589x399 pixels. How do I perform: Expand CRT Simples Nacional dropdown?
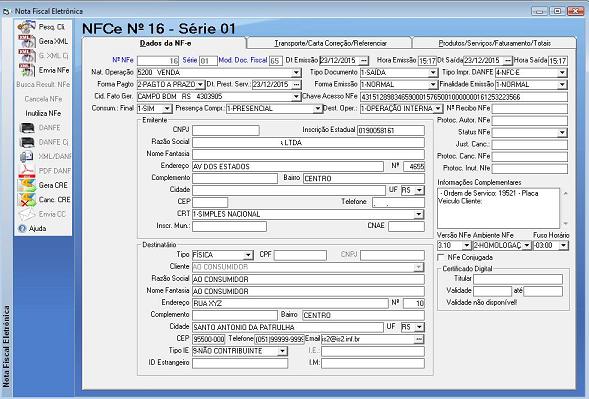(x=418, y=214)
